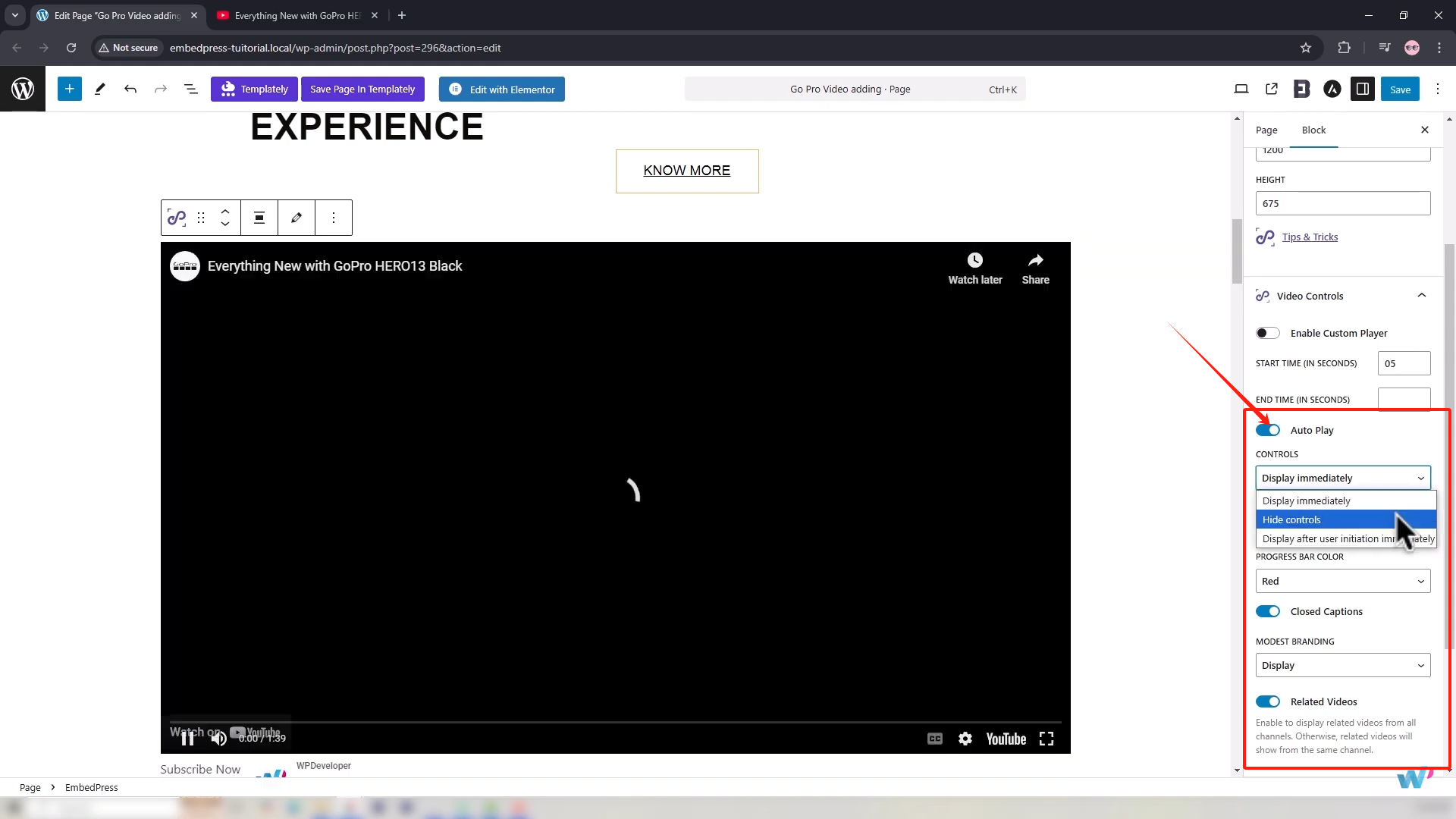
Task: Toggle Enable Custom Player switch
Action: (x=1267, y=334)
